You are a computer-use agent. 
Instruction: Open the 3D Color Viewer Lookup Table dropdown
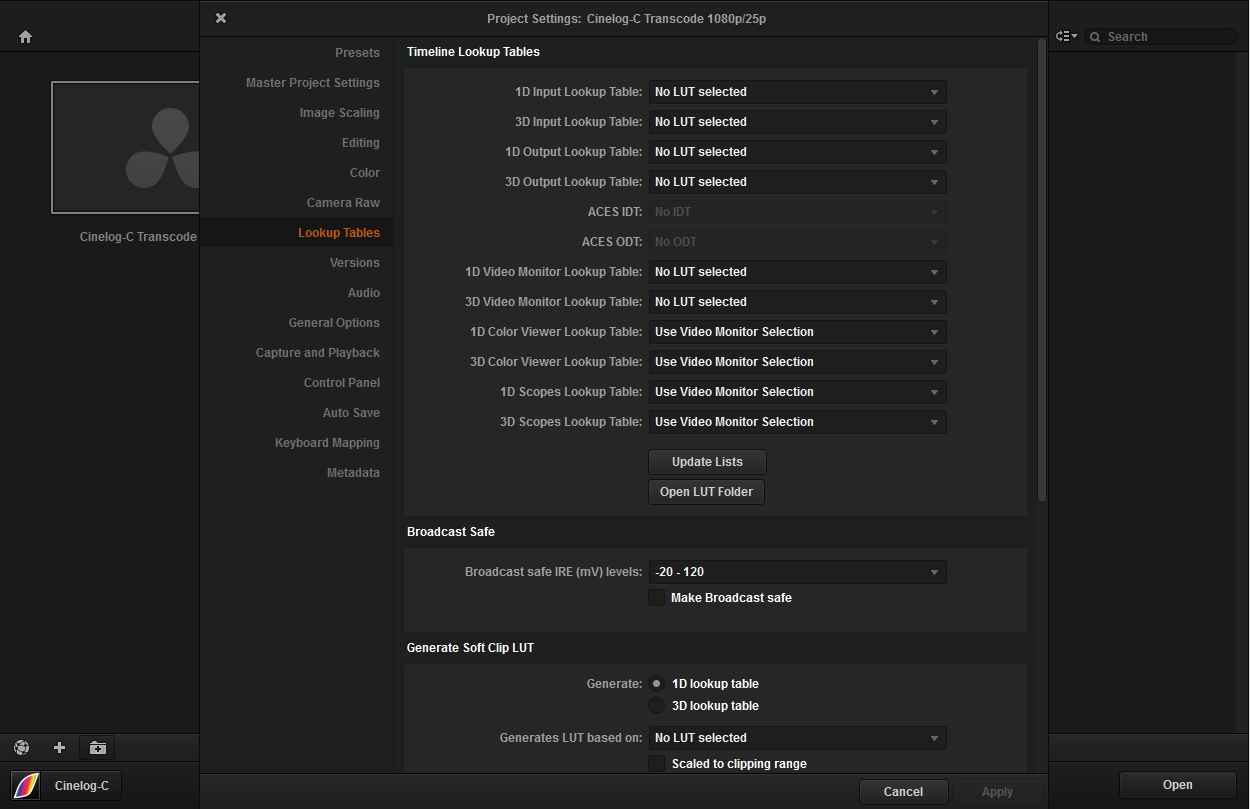797,362
